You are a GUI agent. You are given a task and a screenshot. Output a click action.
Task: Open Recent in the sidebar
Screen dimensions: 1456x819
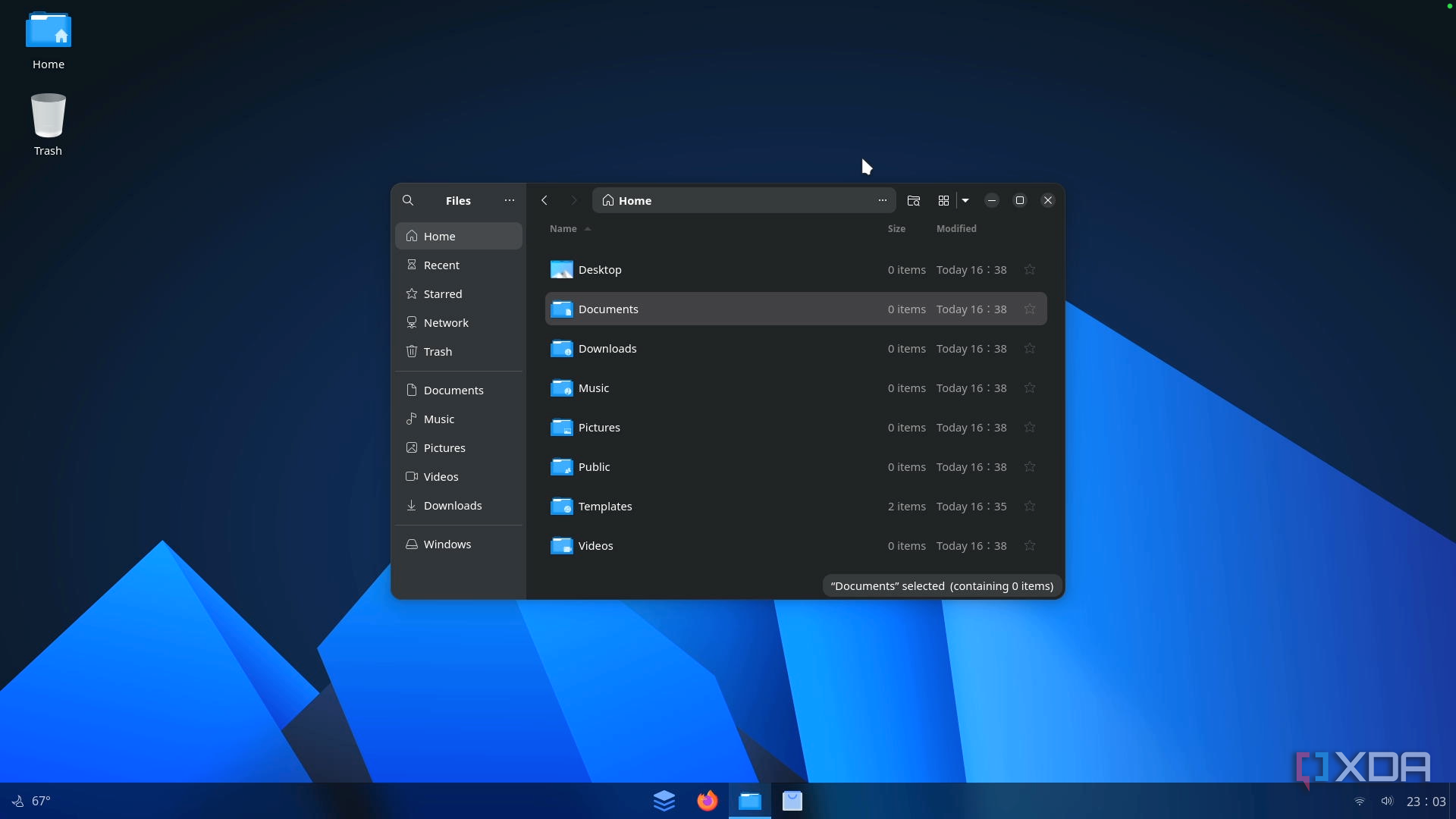441,265
